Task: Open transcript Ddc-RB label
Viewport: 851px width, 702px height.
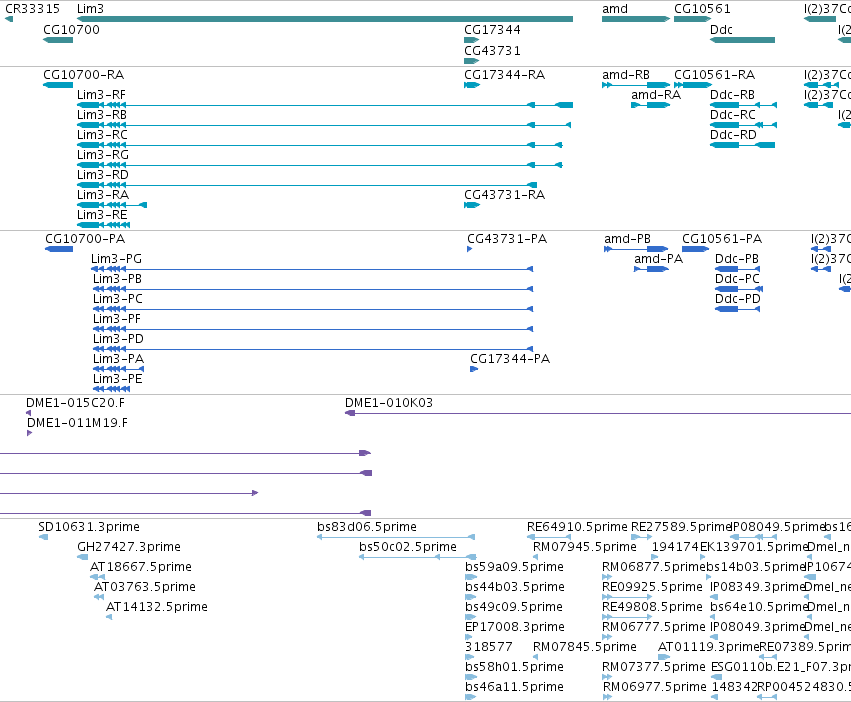Action: [733, 94]
